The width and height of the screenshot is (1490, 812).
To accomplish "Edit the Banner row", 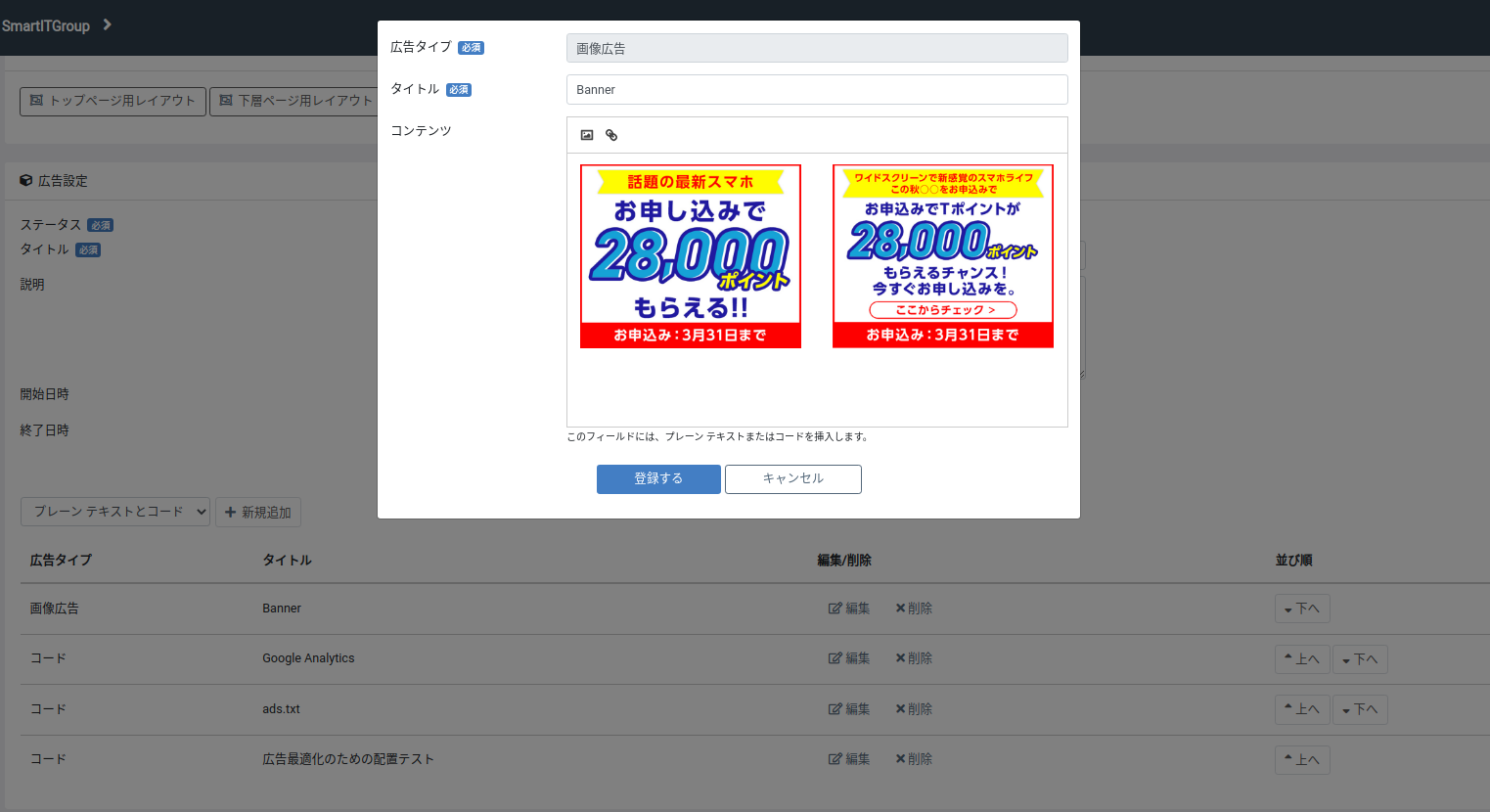I will 849,609.
